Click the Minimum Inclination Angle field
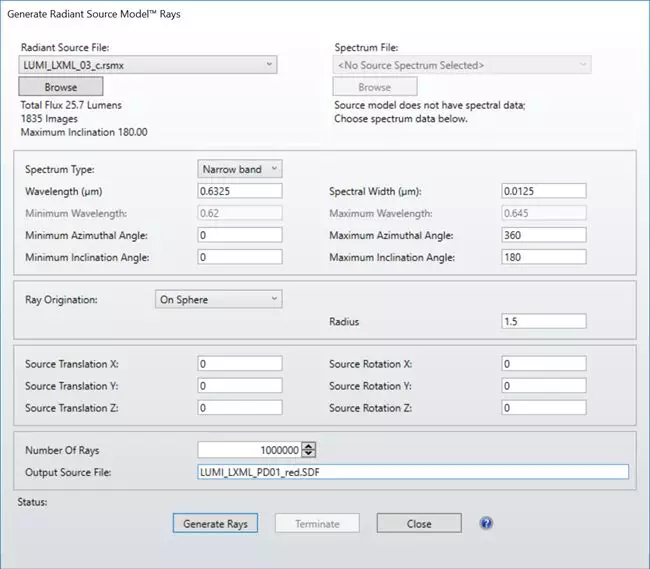The image size is (650, 569). [x=240, y=257]
